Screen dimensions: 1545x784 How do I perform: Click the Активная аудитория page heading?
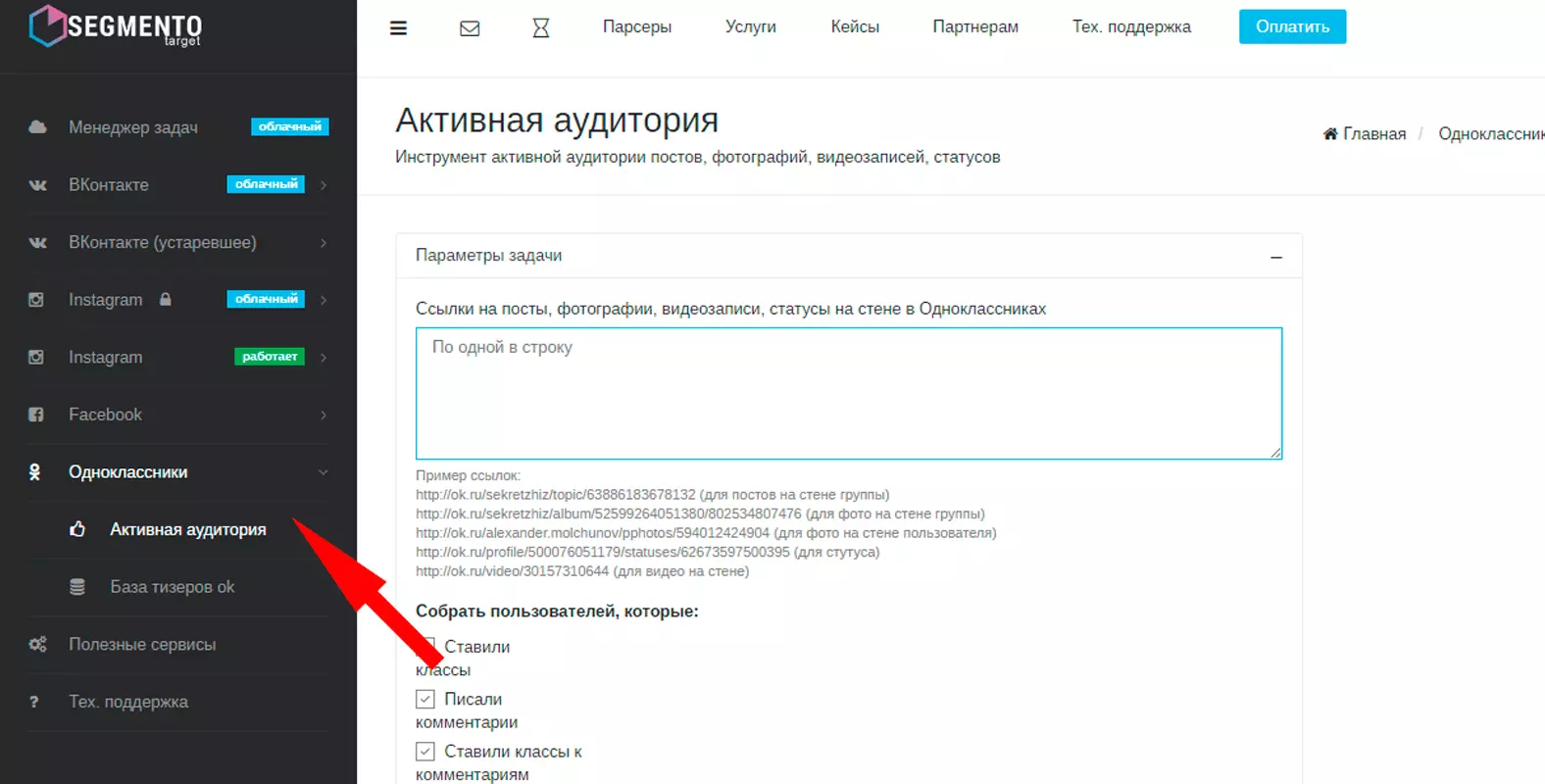click(557, 121)
